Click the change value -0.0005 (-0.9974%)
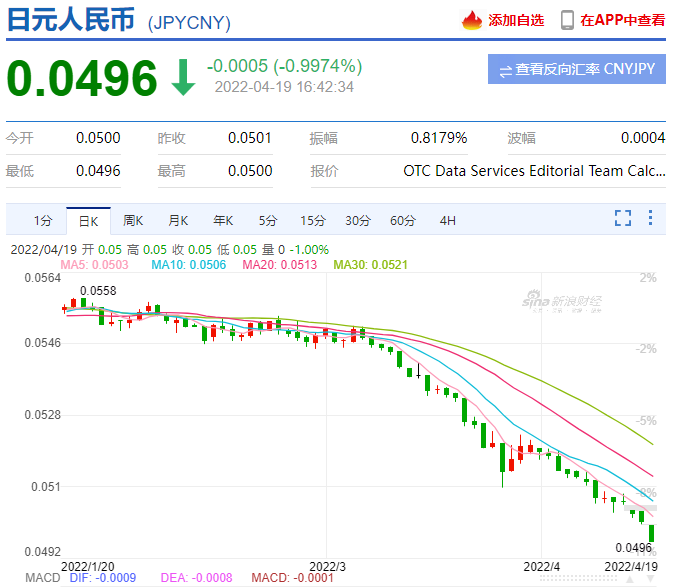The height and width of the screenshot is (587, 676). click(x=285, y=66)
